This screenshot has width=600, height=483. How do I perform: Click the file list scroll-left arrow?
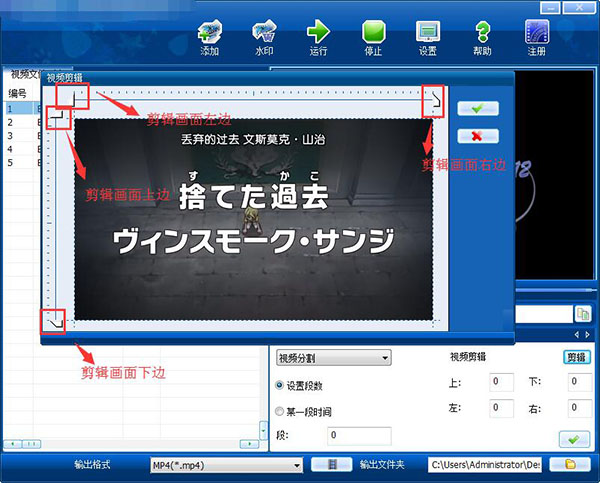[x=13, y=444]
